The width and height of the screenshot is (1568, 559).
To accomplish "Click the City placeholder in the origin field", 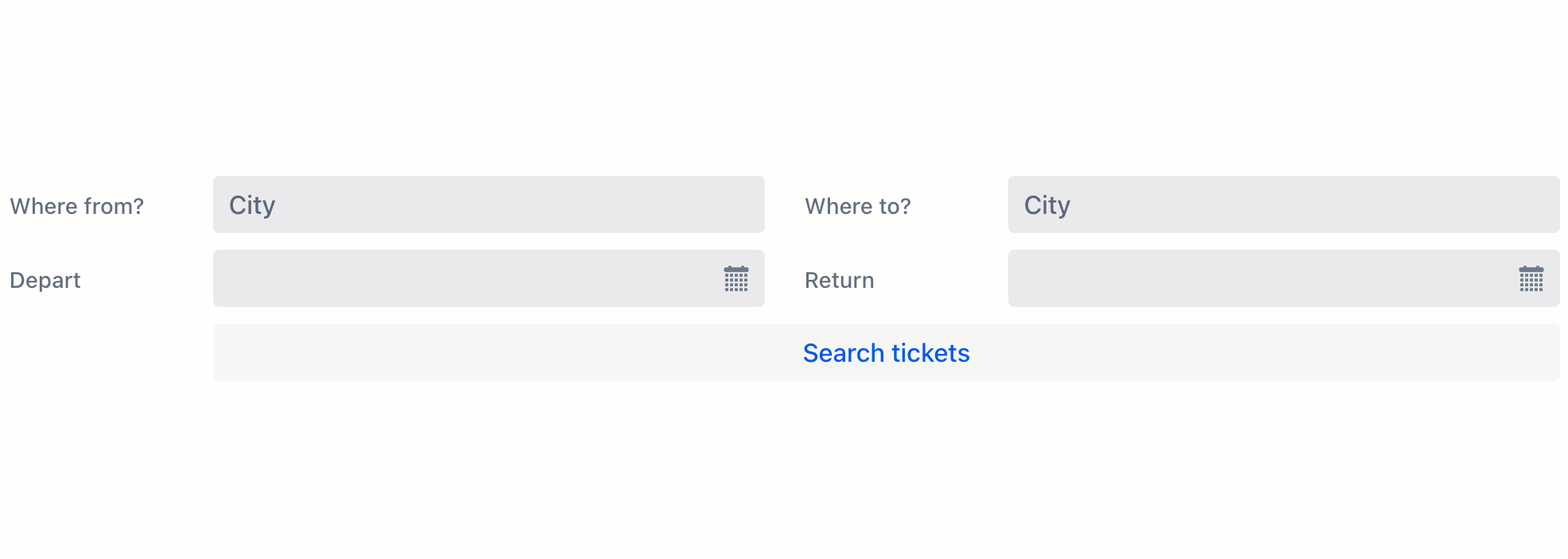I will click(x=251, y=204).
